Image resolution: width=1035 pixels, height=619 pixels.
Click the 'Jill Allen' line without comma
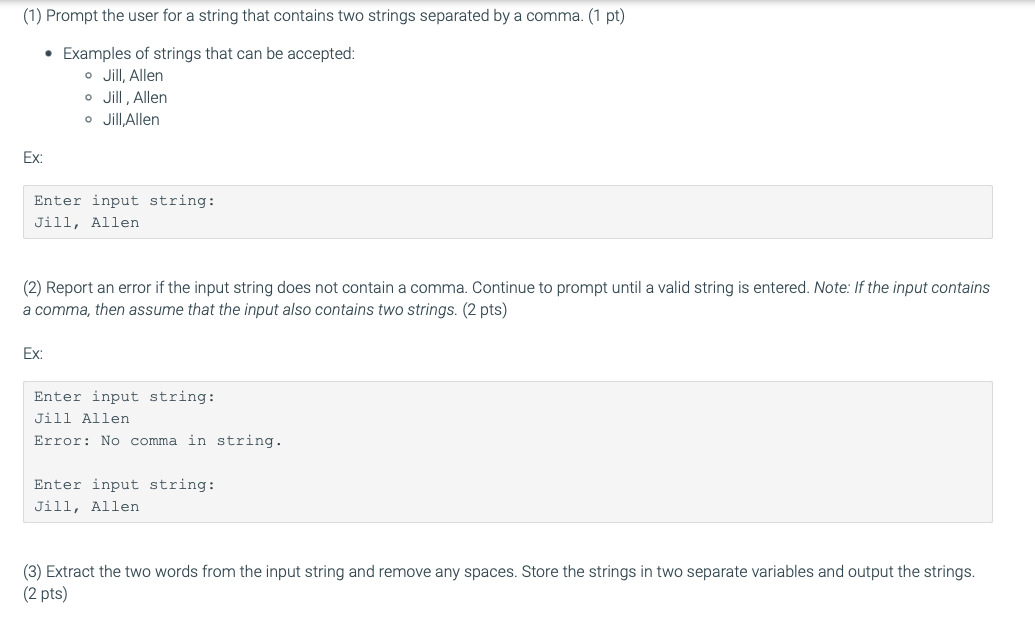82,419
